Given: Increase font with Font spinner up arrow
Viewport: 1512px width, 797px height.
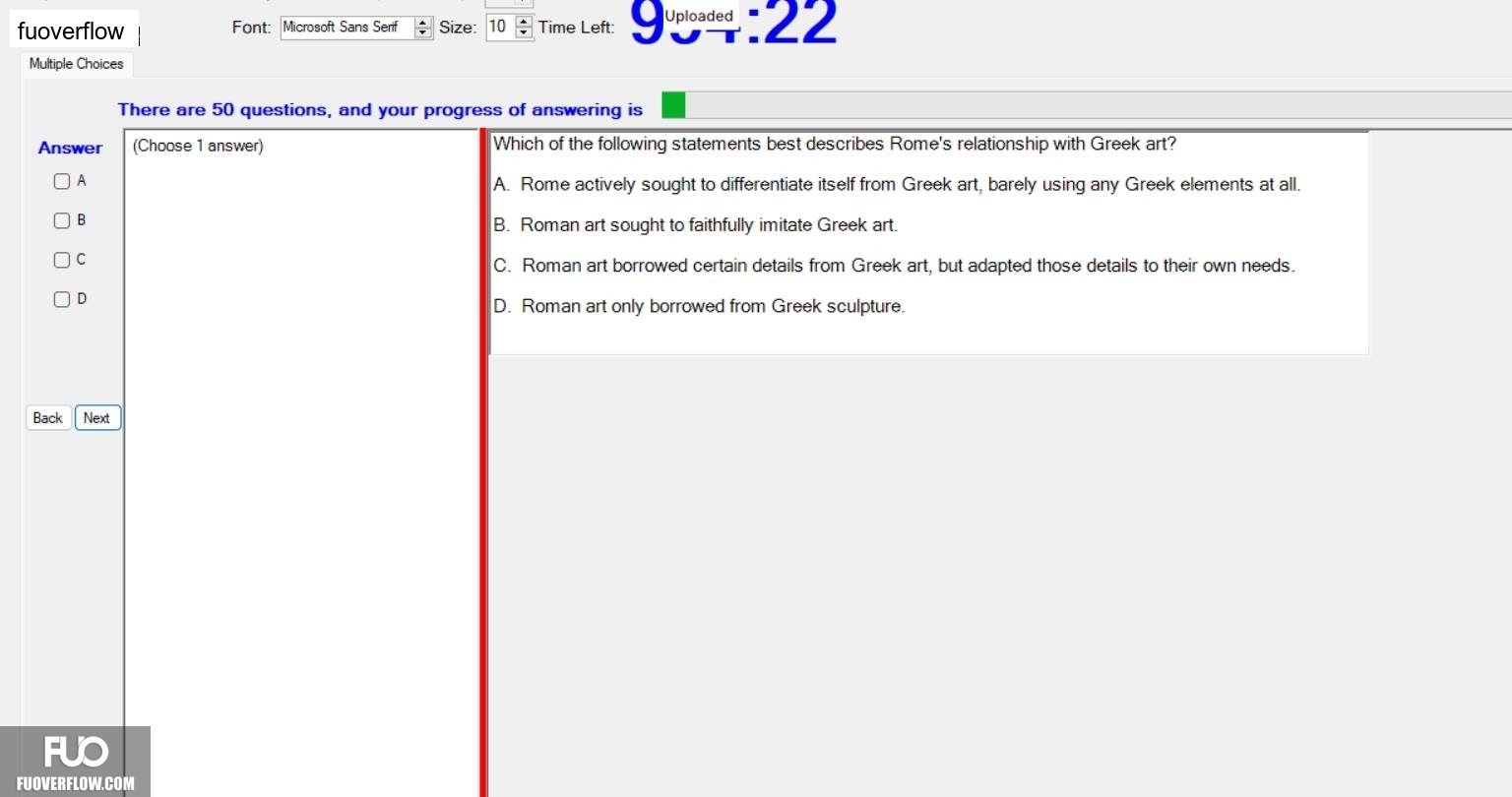Looking at the screenshot, I should pyautogui.click(x=423, y=22).
